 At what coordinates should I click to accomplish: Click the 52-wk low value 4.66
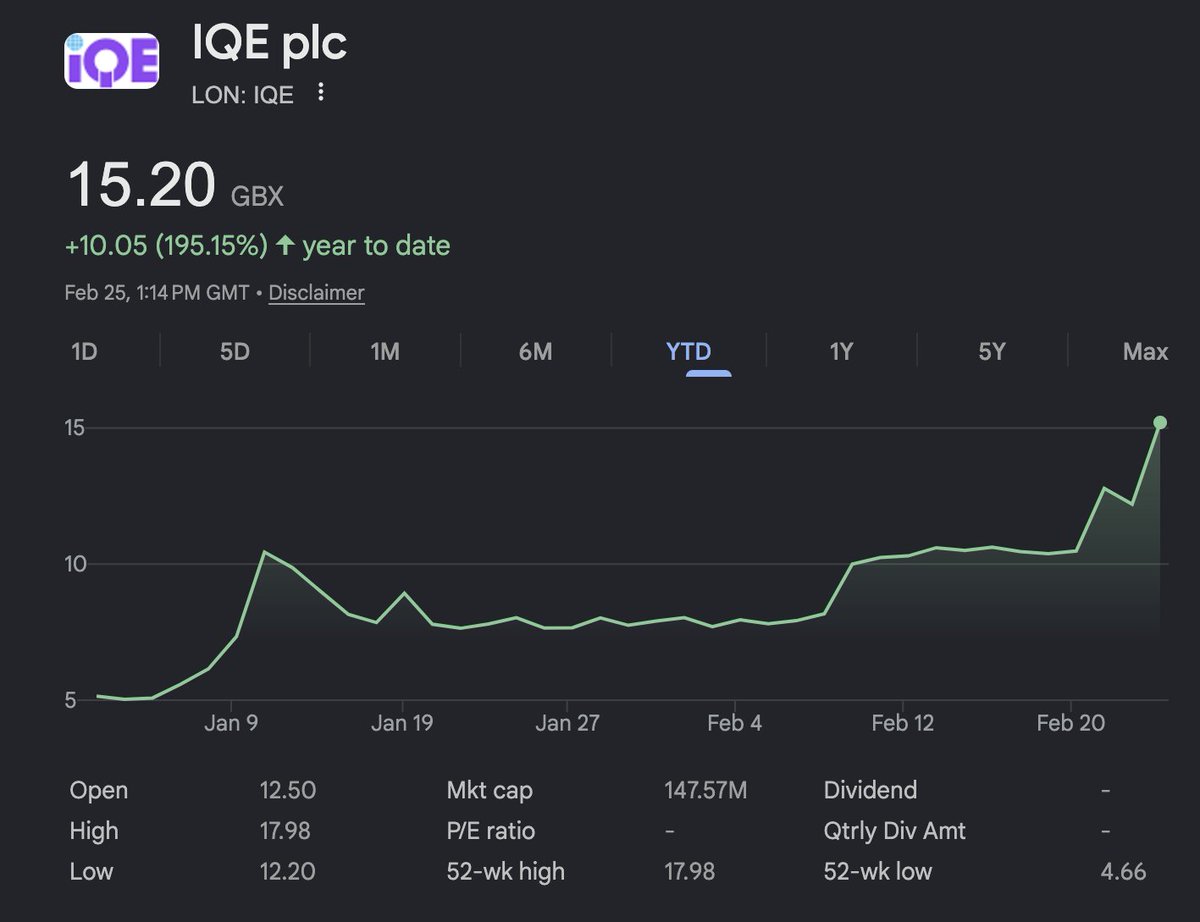(1123, 871)
